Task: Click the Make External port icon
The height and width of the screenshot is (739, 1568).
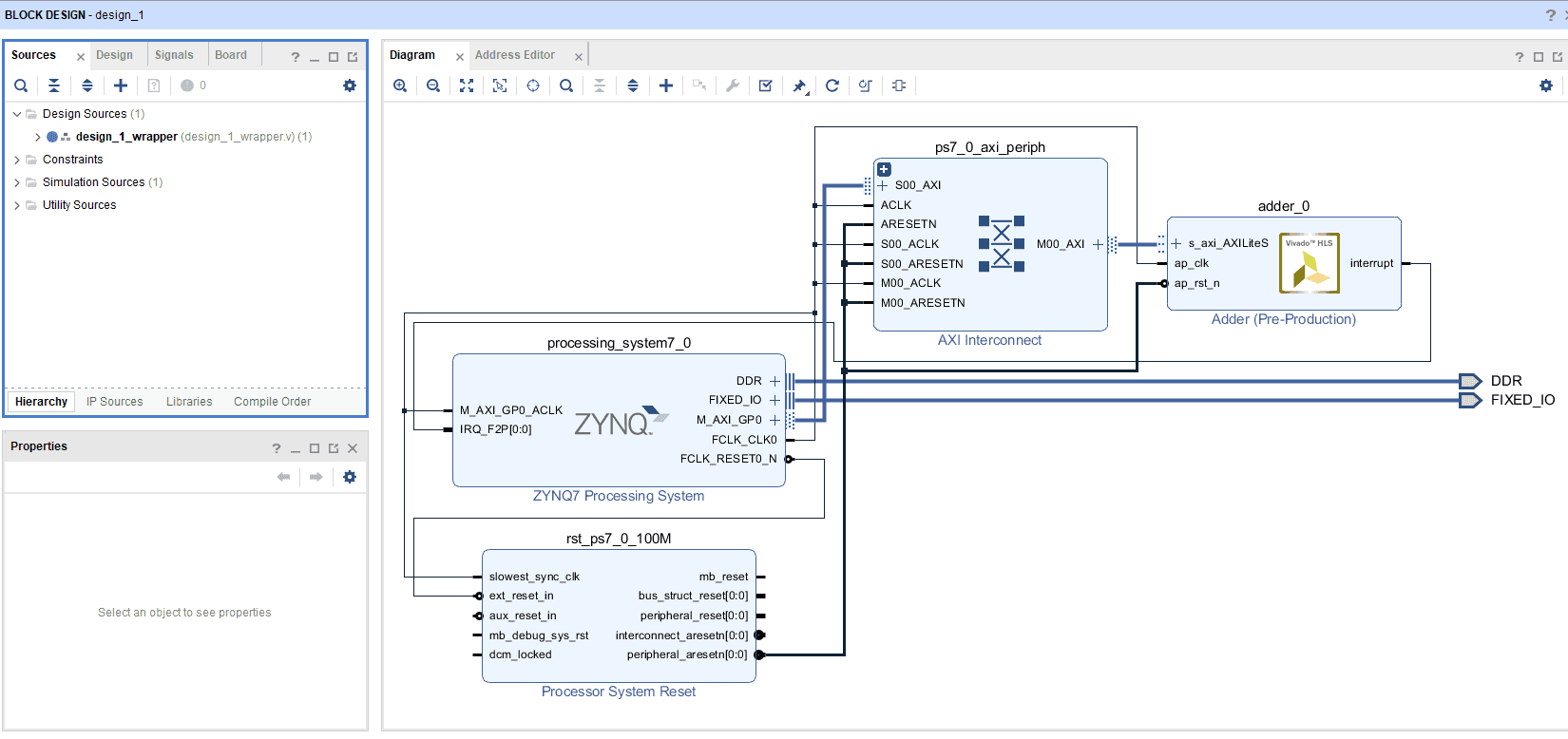Action: 899,85
